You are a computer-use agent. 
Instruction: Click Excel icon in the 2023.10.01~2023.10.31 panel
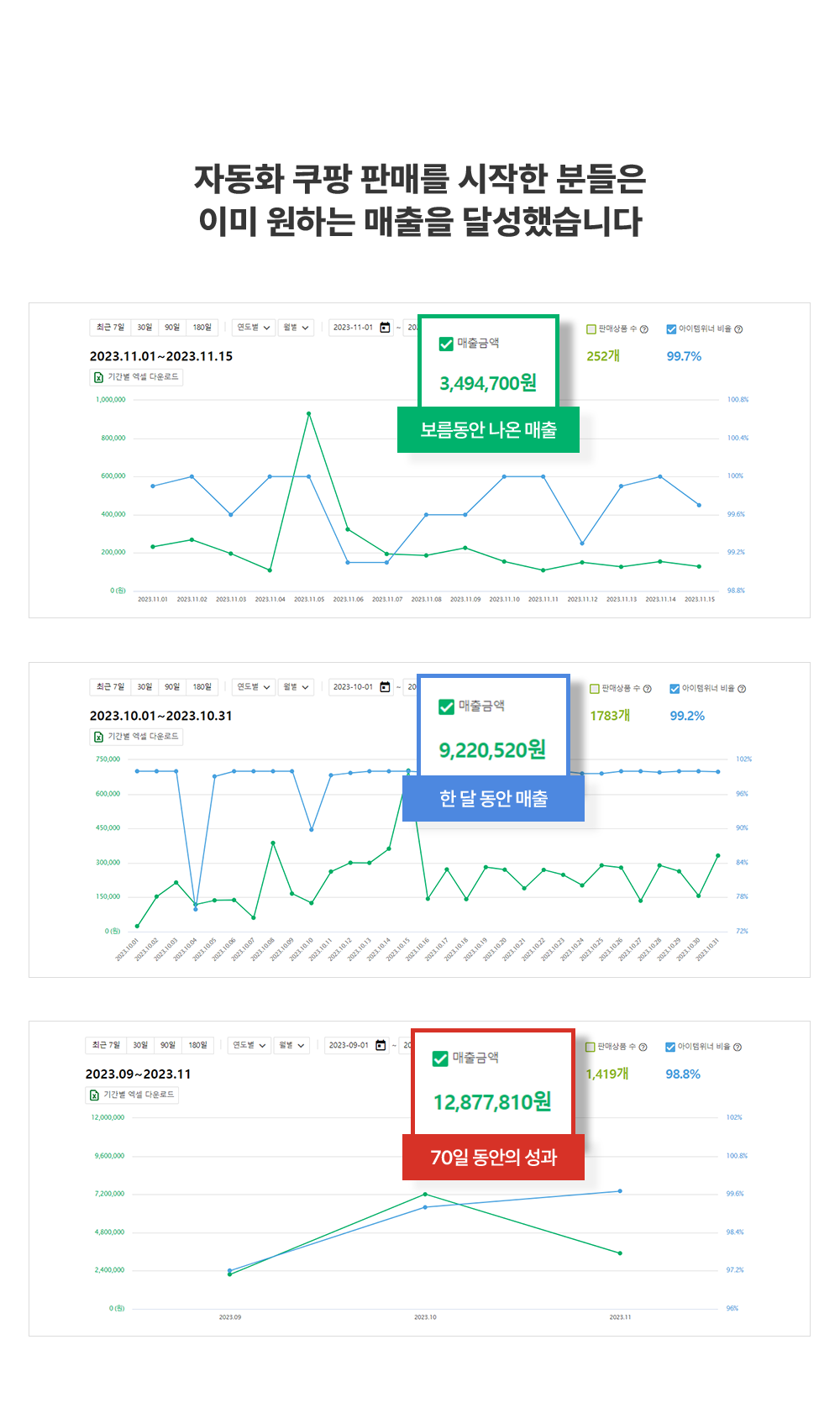click(98, 737)
